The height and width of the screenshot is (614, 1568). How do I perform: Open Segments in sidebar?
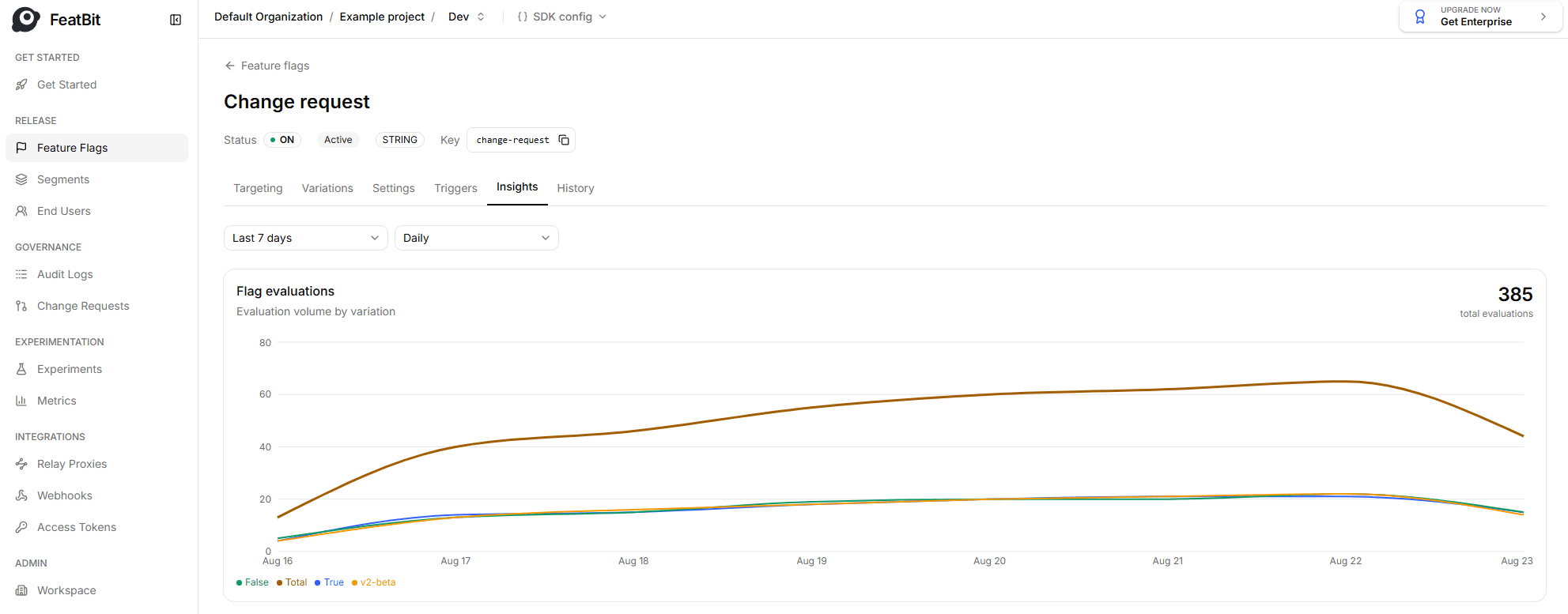(96, 179)
